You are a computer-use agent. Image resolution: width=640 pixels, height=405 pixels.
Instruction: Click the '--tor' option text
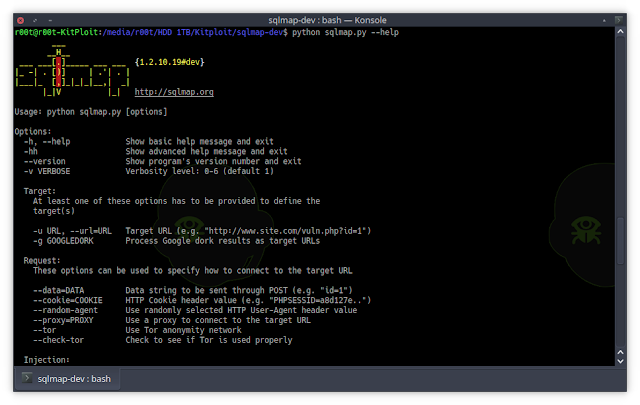tap(44, 330)
